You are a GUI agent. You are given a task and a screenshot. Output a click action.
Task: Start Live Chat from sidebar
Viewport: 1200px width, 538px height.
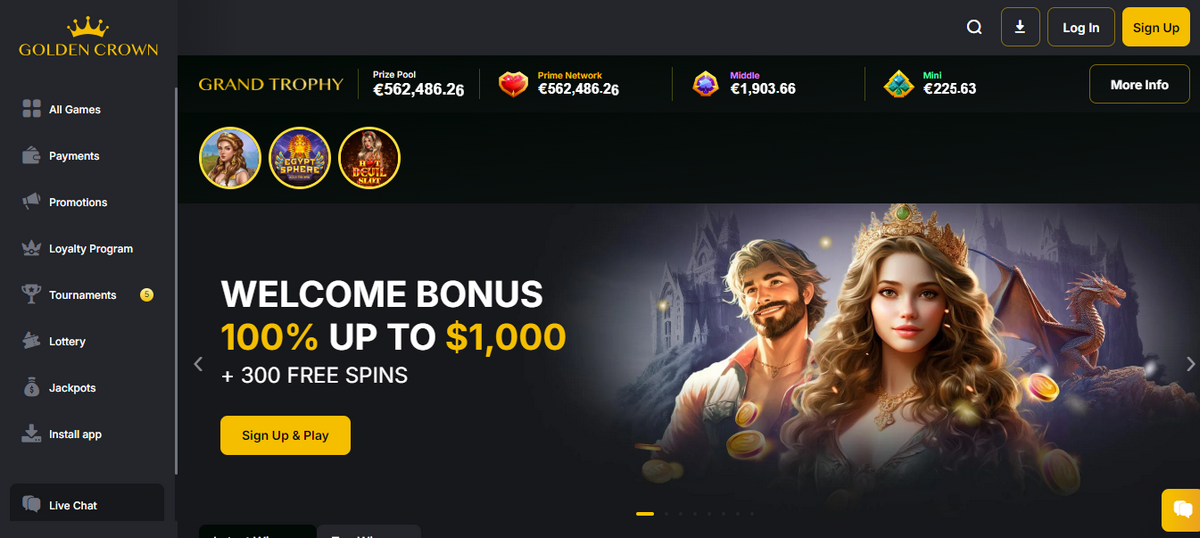tap(86, 504)
